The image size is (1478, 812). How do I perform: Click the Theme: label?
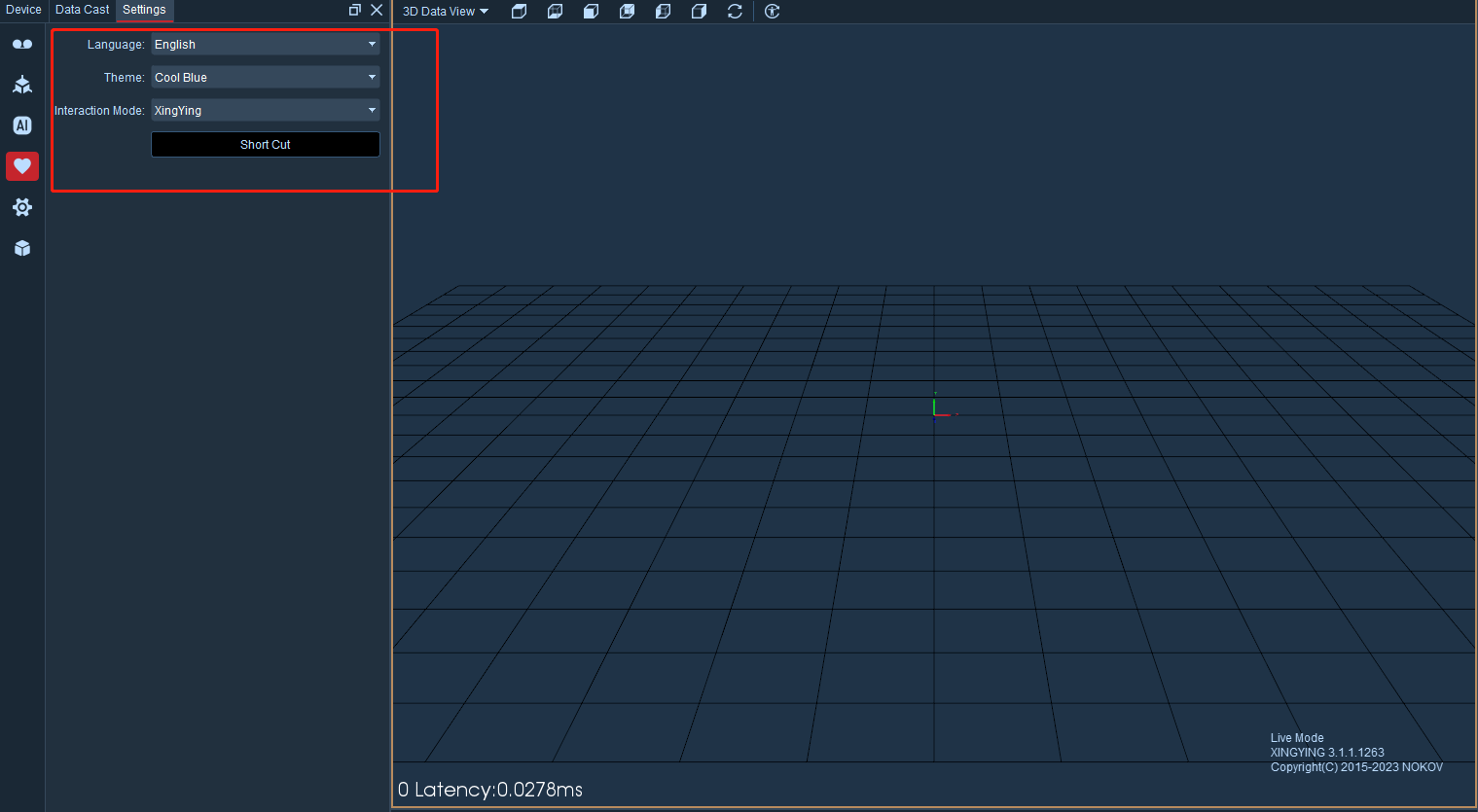point(125,78)
